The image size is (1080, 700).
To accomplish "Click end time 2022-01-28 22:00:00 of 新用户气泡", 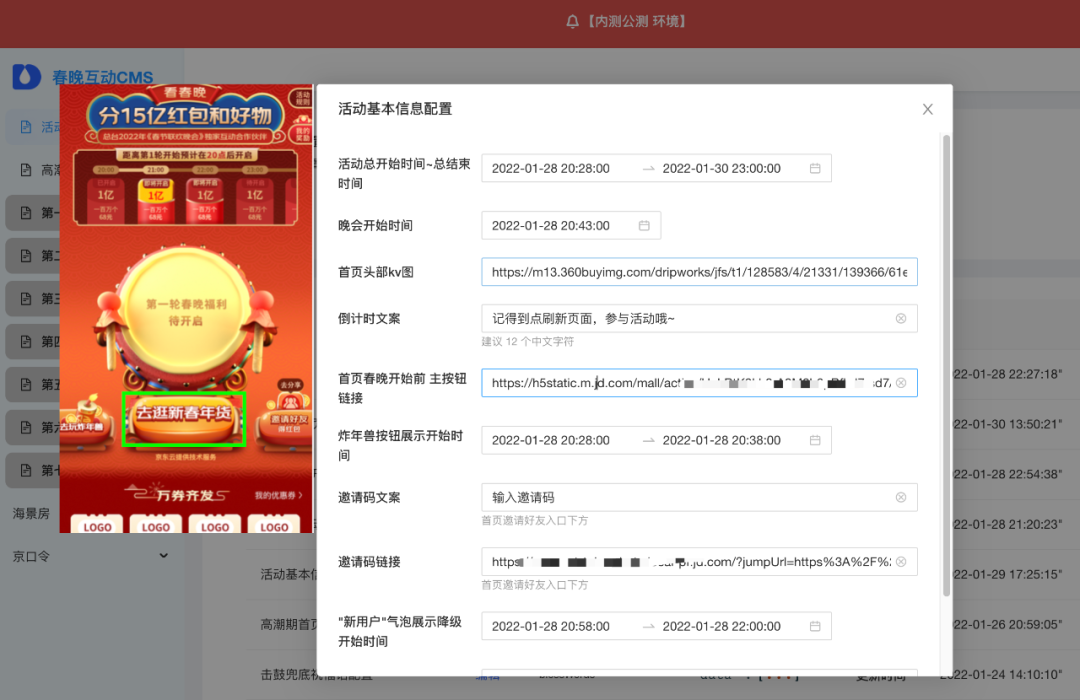I will click(721, 626).
